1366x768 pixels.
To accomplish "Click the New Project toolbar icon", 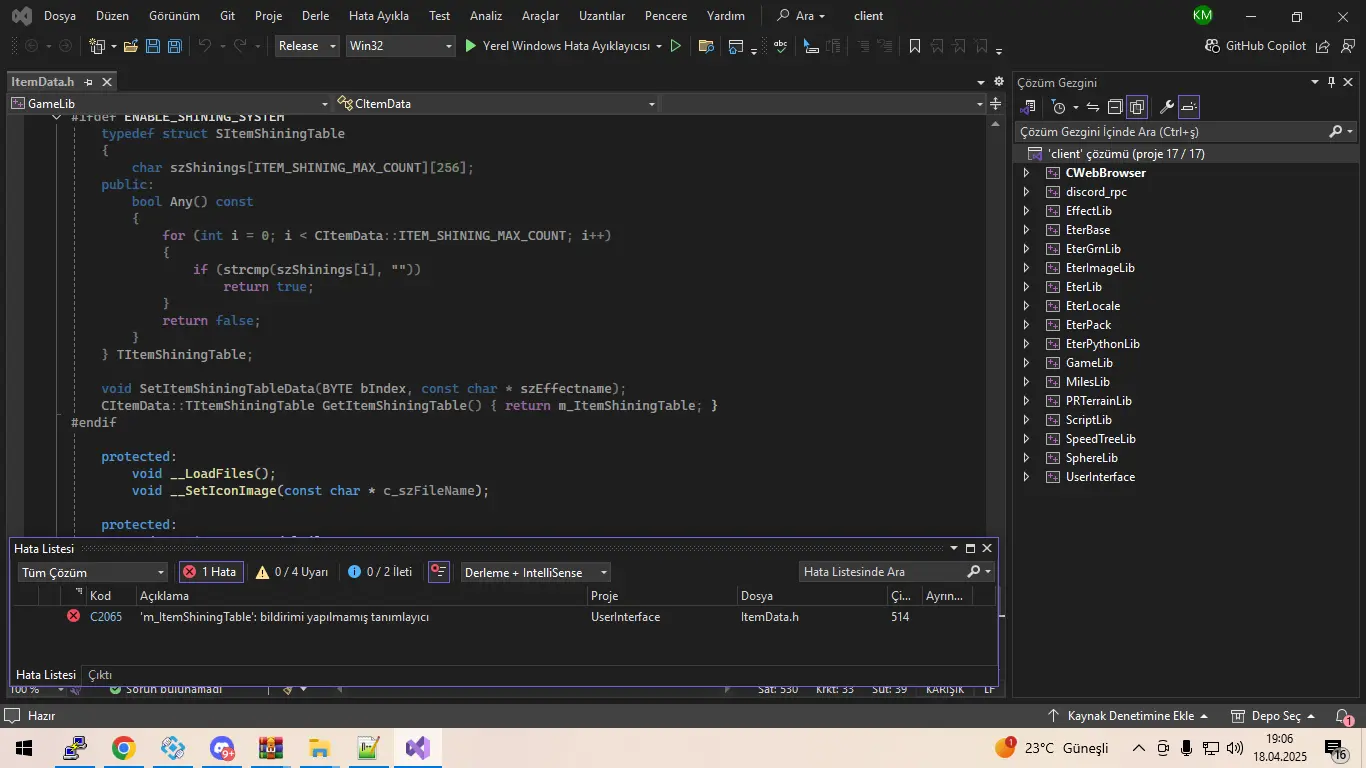I will (x=97, y=46).
